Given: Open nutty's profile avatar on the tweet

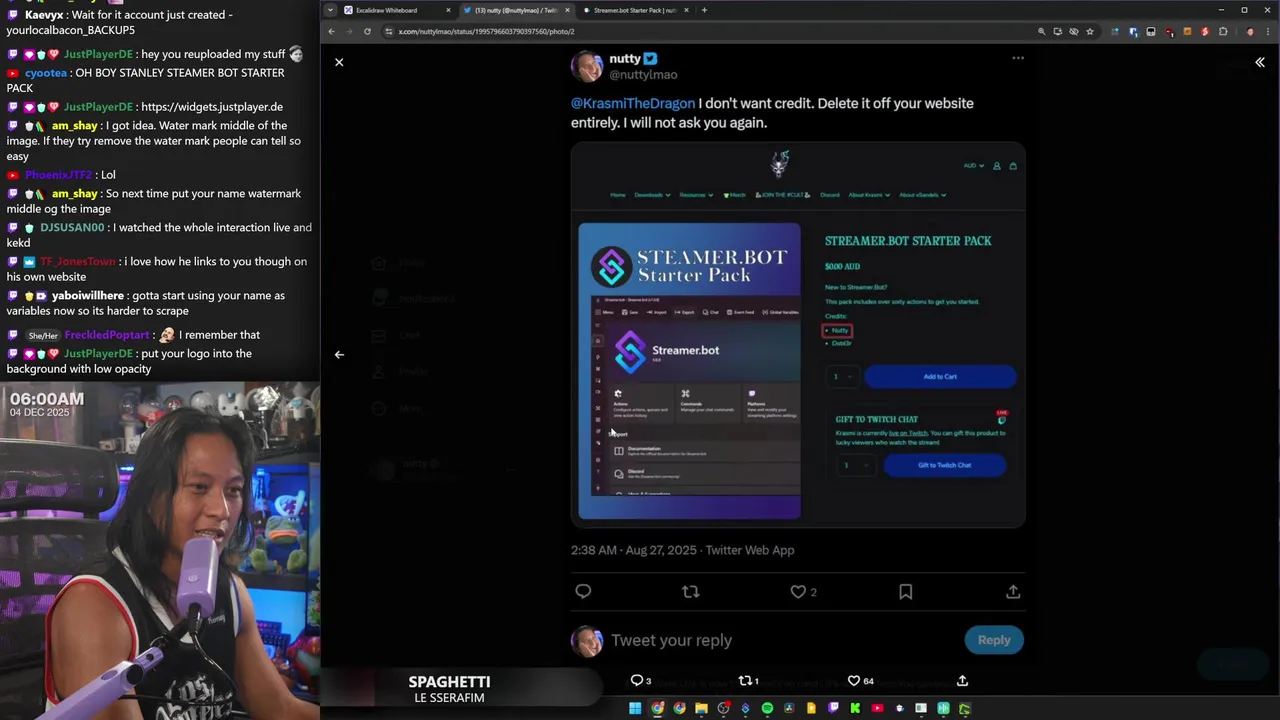Looking at the screenshot, I should click(587, 66).
